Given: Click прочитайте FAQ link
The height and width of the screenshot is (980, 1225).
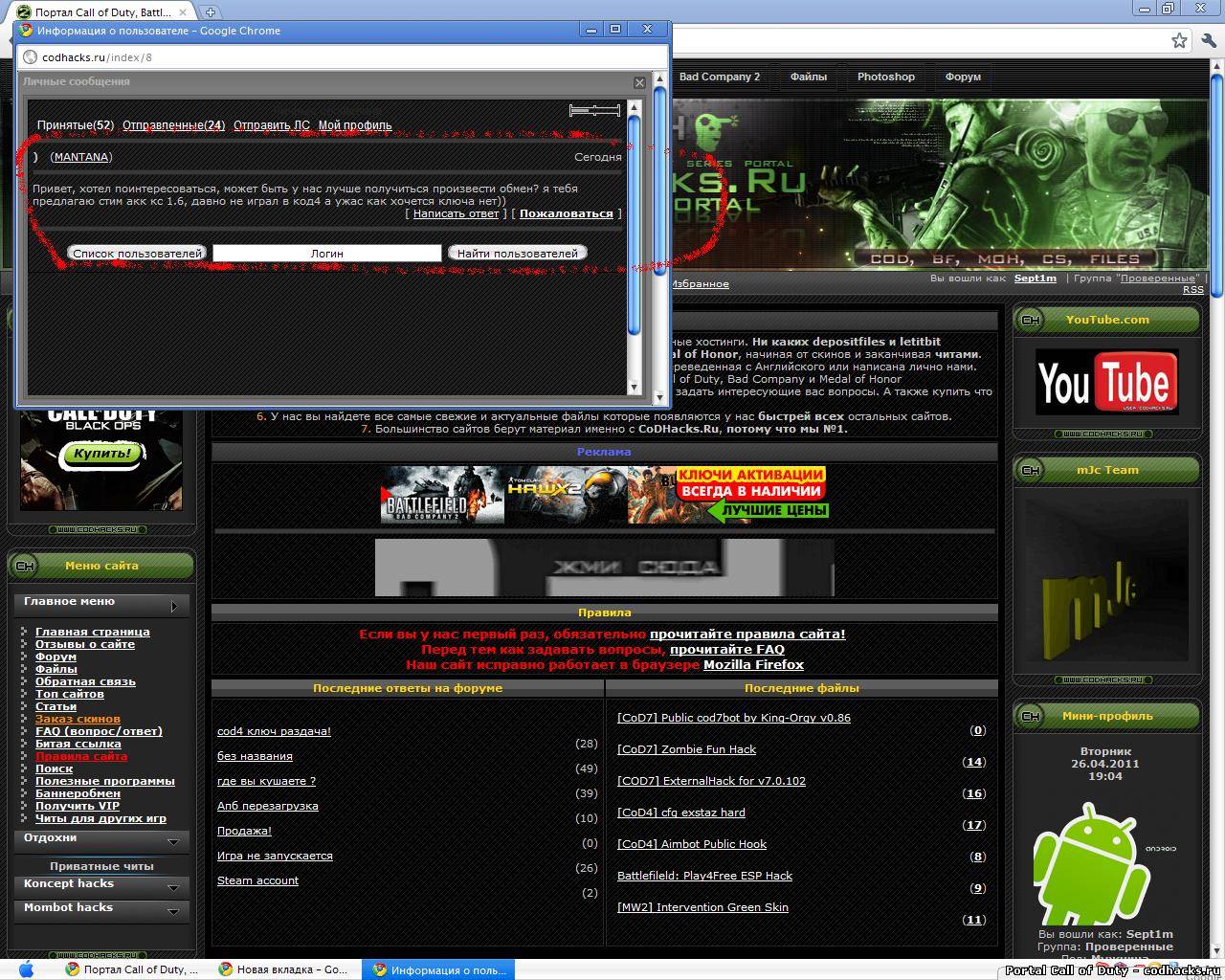Looking at the screenshot, I should coord(727,649).
